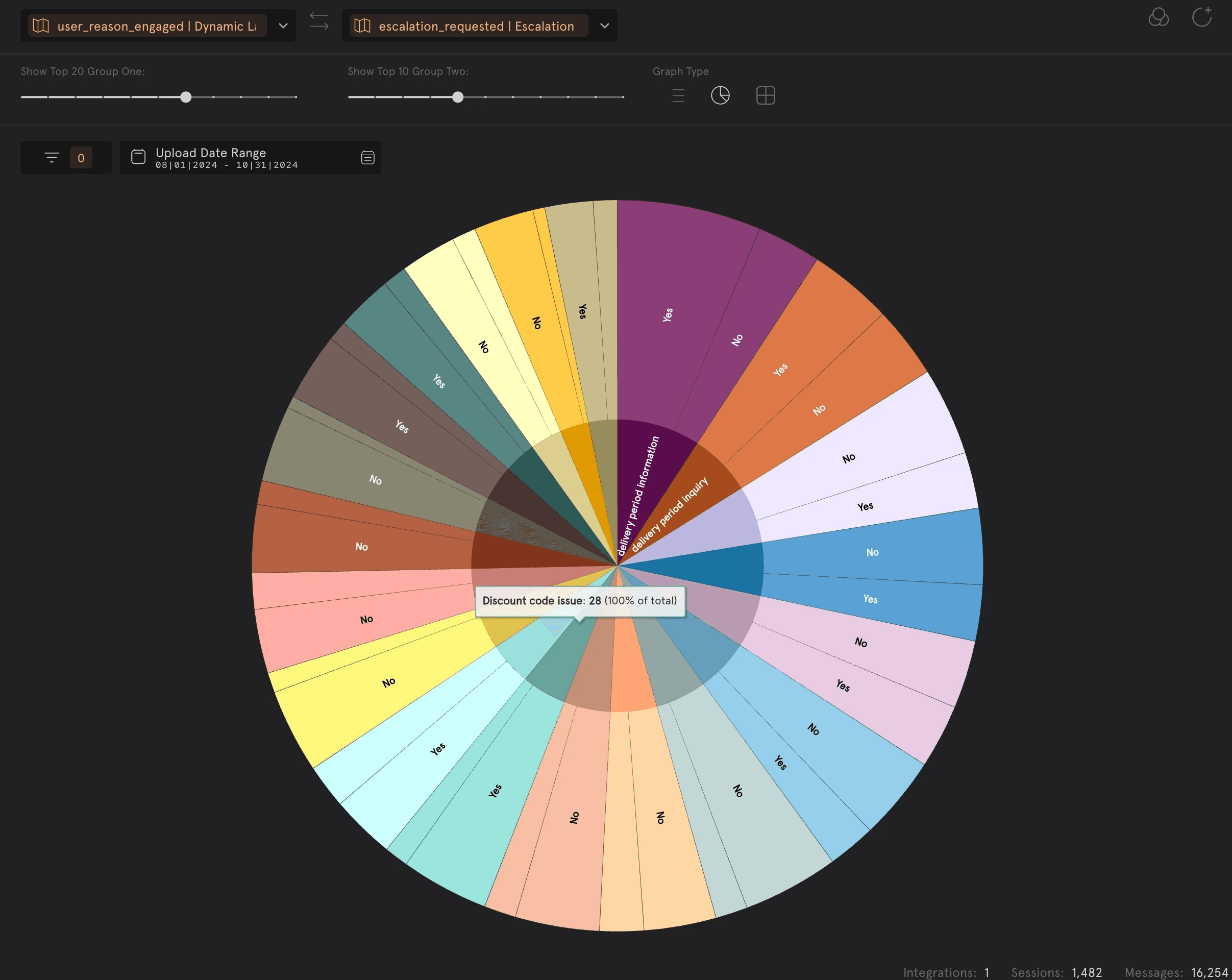Click purple outer Yes segment
The height and width of the screenshot is (980, 1232).
(x=669, y=314)
